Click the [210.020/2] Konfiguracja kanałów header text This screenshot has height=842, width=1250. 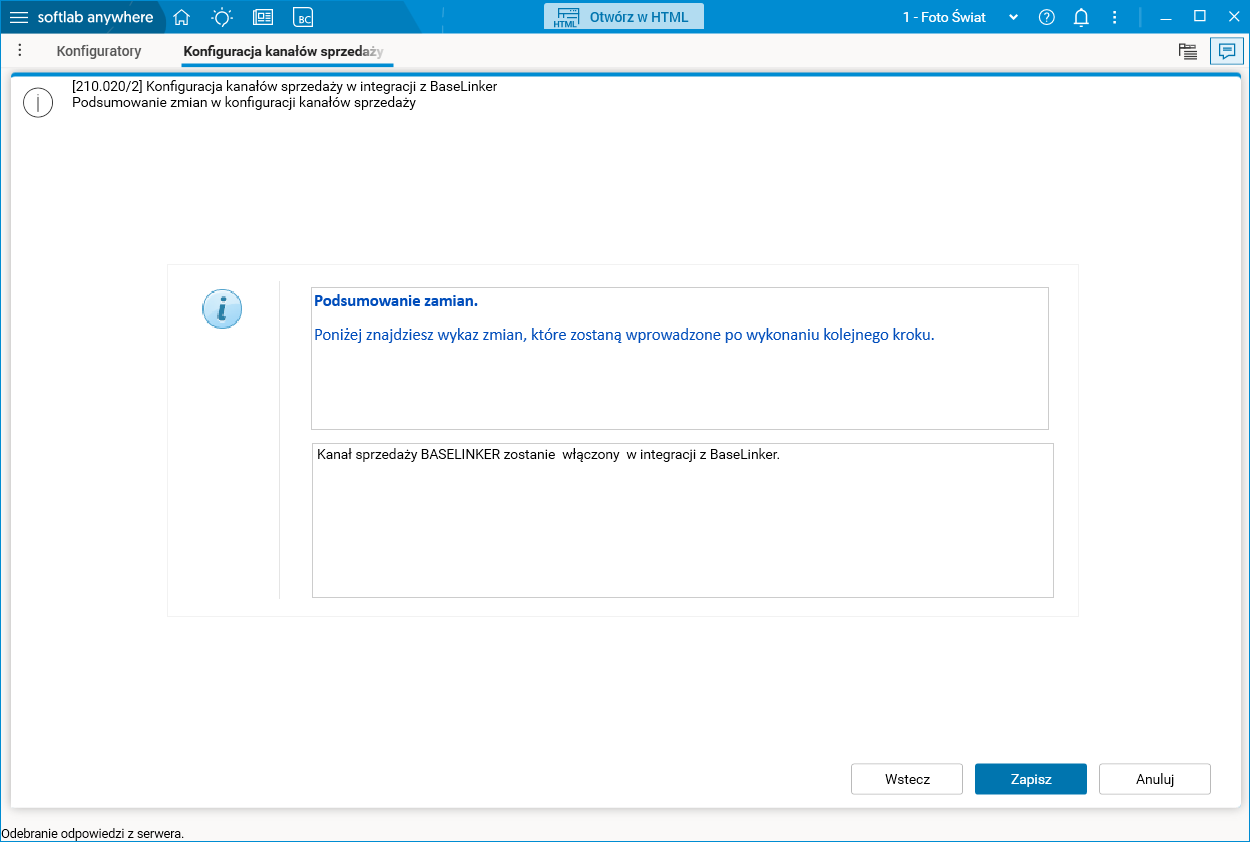pyautogui.click(x=285, y=86)
